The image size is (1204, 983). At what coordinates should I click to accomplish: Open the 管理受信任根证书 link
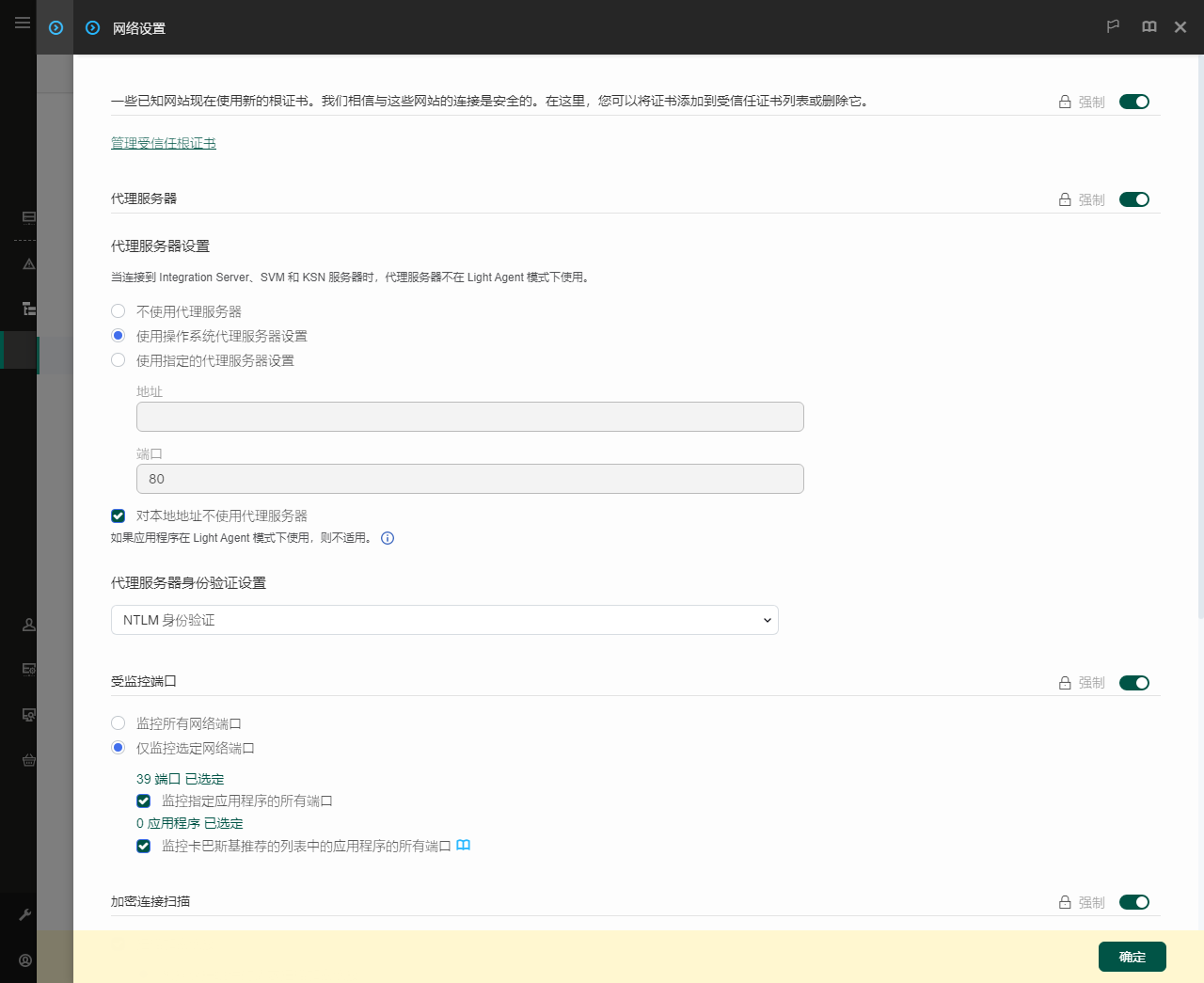pyautogui.click(x=164, y=143)
